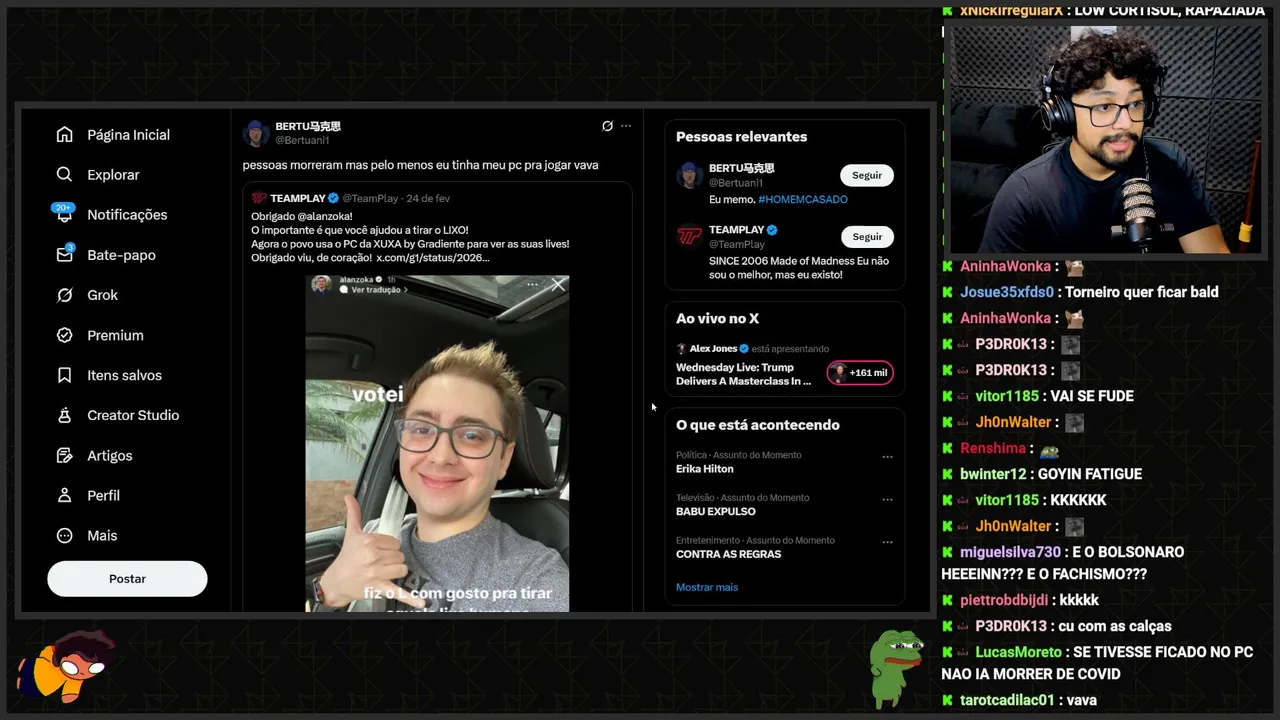1280x720 pixels.
Task: Click username piettrobdbijdi in chat
Action: coord(1004,600)
